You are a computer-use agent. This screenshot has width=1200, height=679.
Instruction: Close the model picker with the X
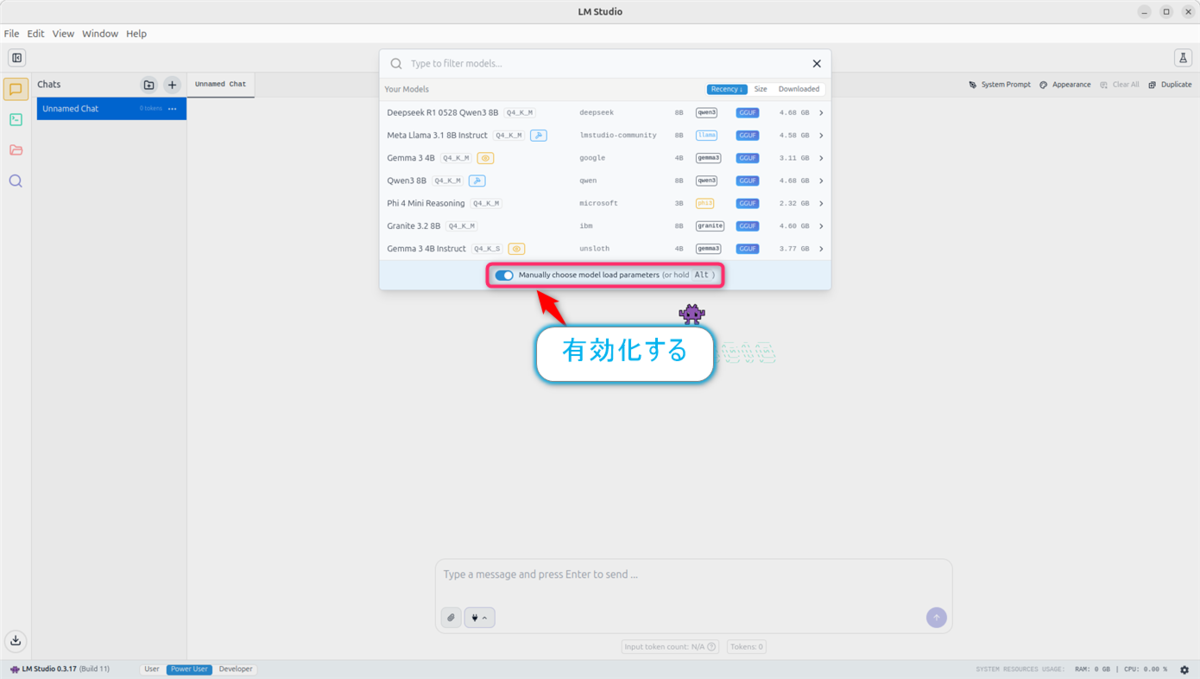coord(816,63)
